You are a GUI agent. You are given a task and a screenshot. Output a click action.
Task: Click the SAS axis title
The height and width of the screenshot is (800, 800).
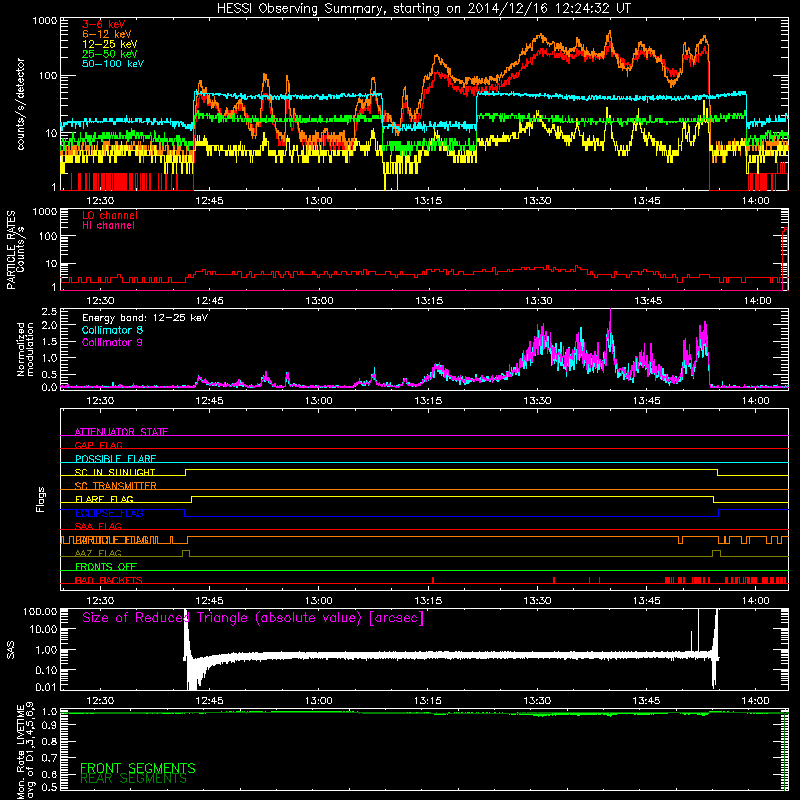(11, 649)
